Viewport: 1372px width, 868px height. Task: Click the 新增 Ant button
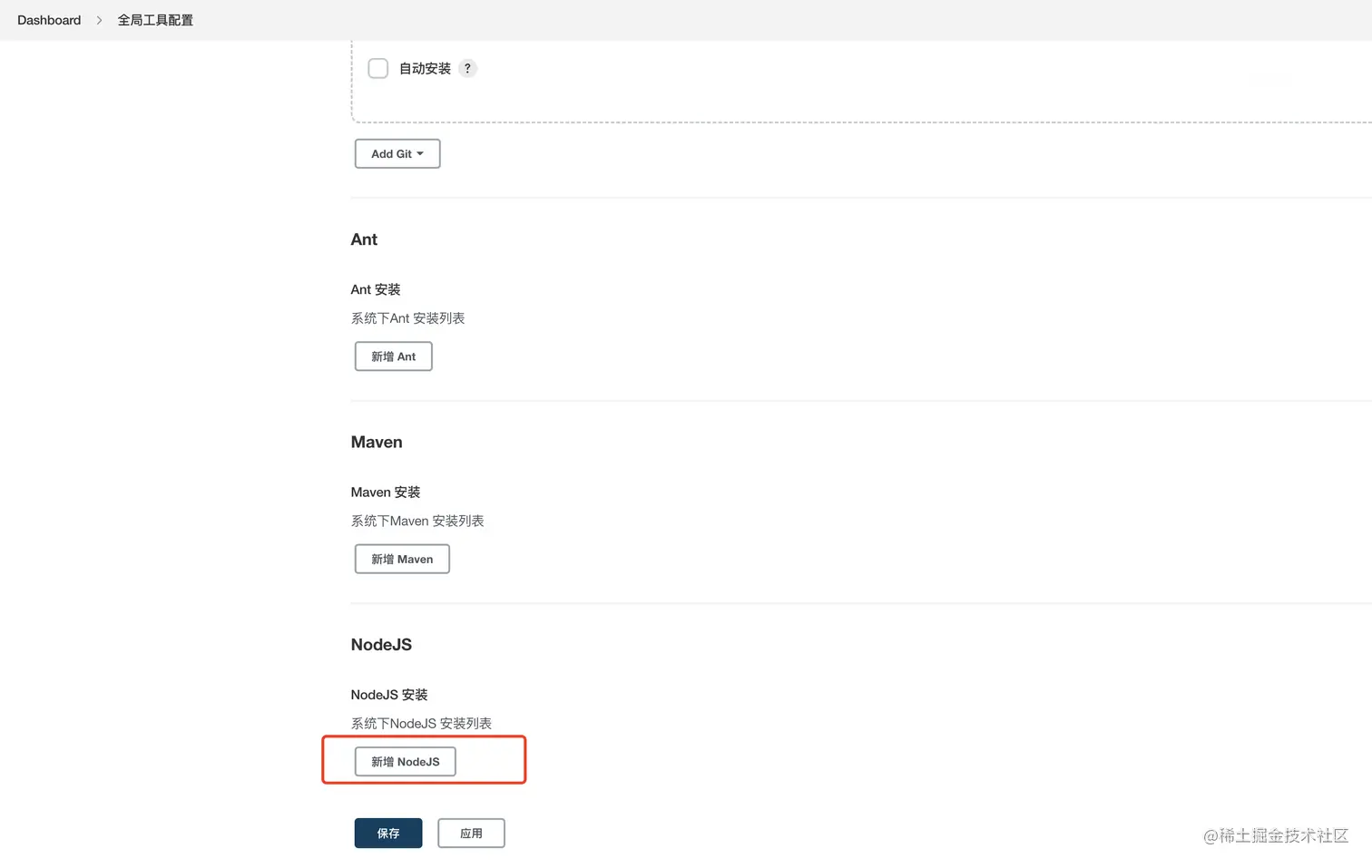[393, 356]
